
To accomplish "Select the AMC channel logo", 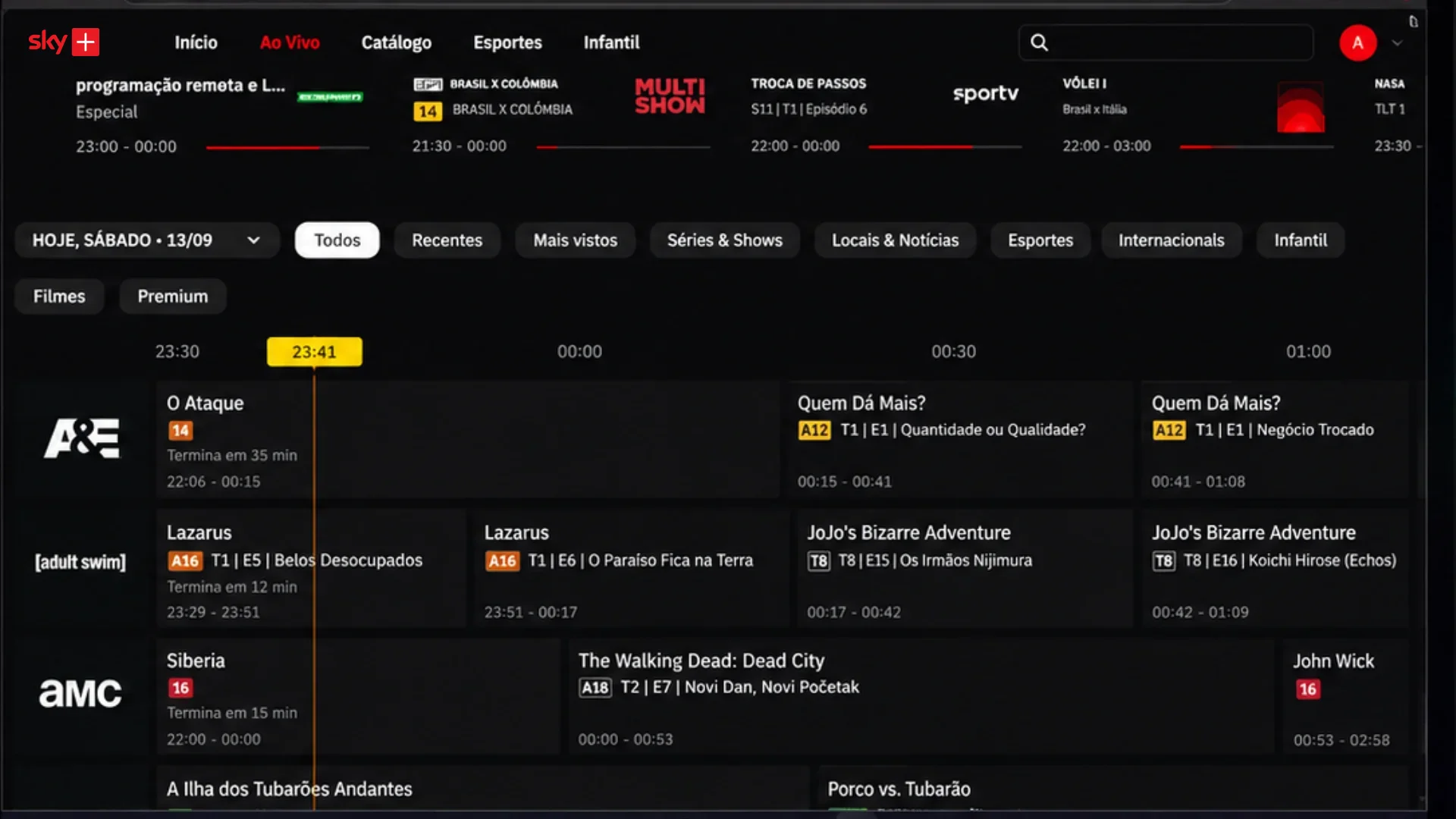I will [x=80, y=692].
